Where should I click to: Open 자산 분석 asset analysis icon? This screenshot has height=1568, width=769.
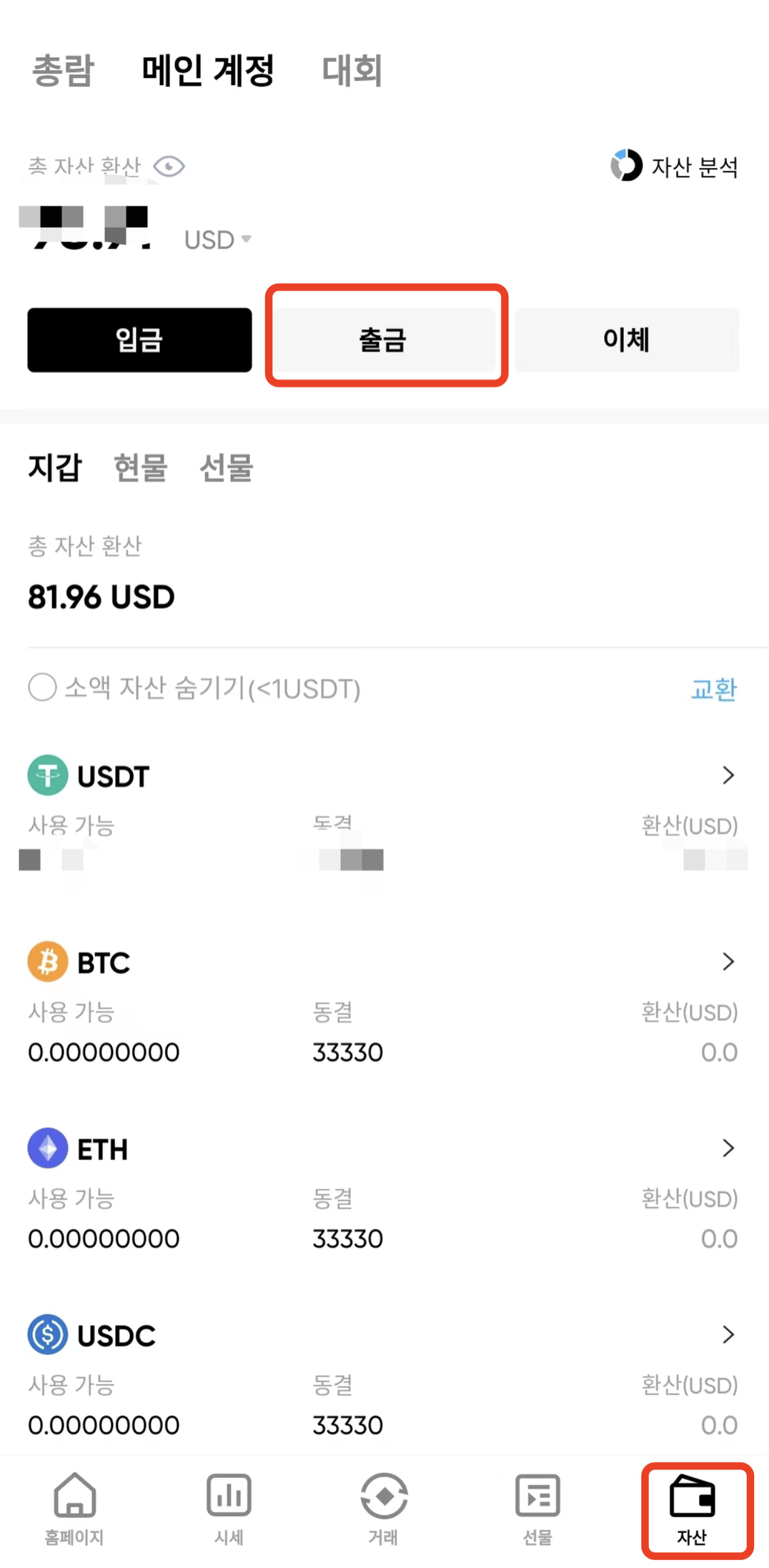pos(627,165)
